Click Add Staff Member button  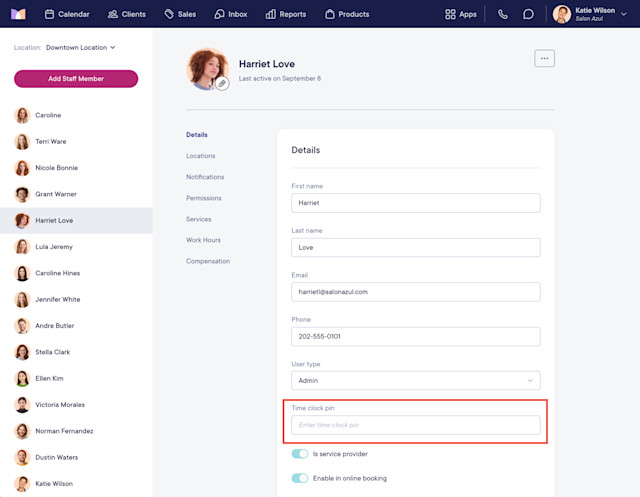[x=76, y=79]
